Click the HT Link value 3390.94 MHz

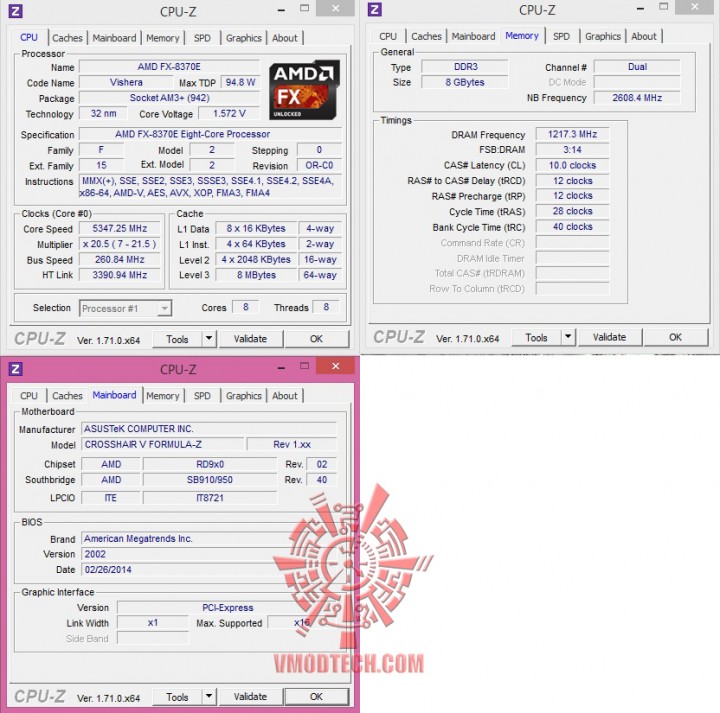pyautogui.click(x=119, y=275)
